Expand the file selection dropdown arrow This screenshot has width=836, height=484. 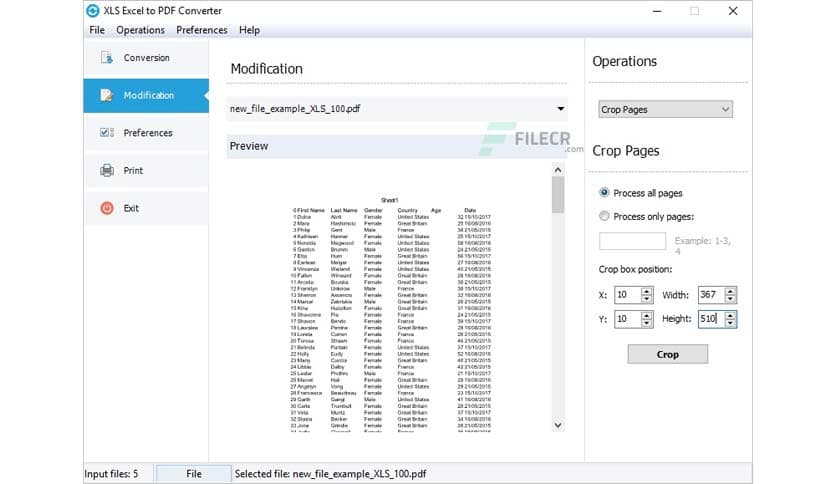(560, 109)
